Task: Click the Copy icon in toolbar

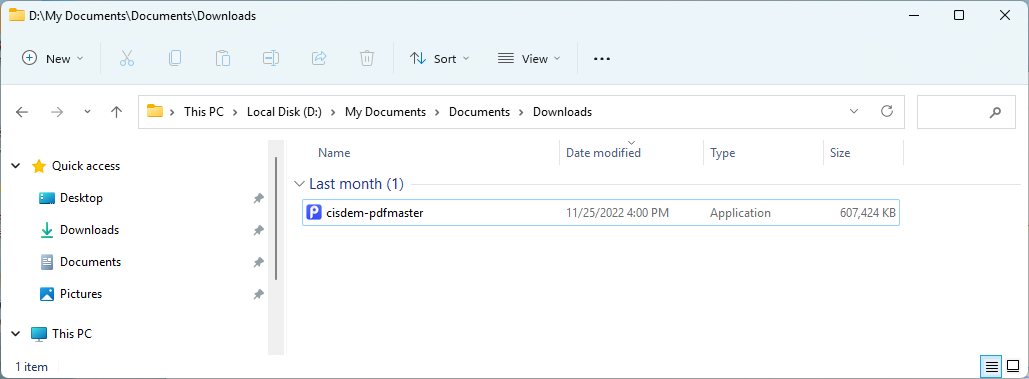Action: click(x=175, y=58)
